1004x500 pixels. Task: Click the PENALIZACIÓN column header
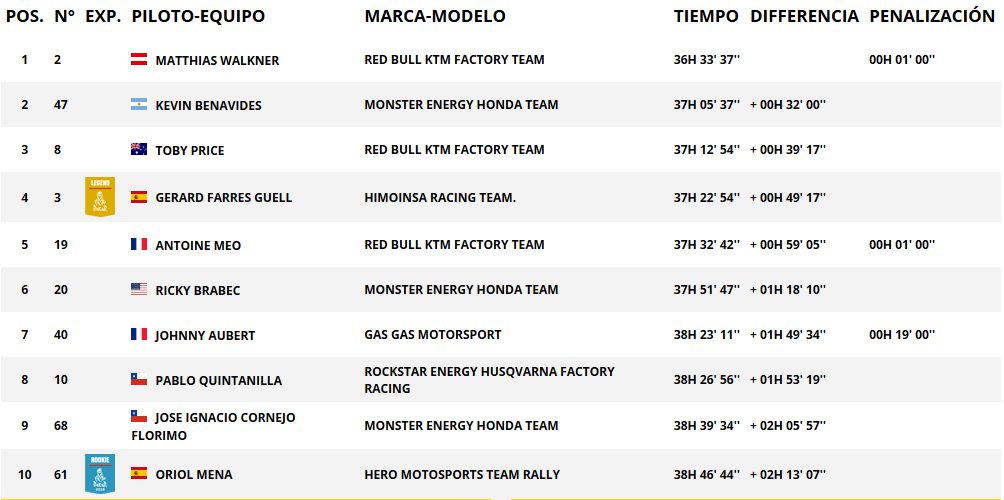click(x=932, y=16)
